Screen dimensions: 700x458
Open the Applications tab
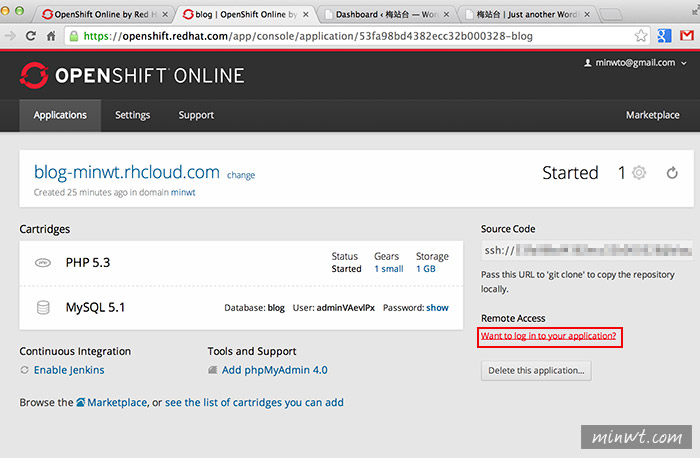point(60,115)
